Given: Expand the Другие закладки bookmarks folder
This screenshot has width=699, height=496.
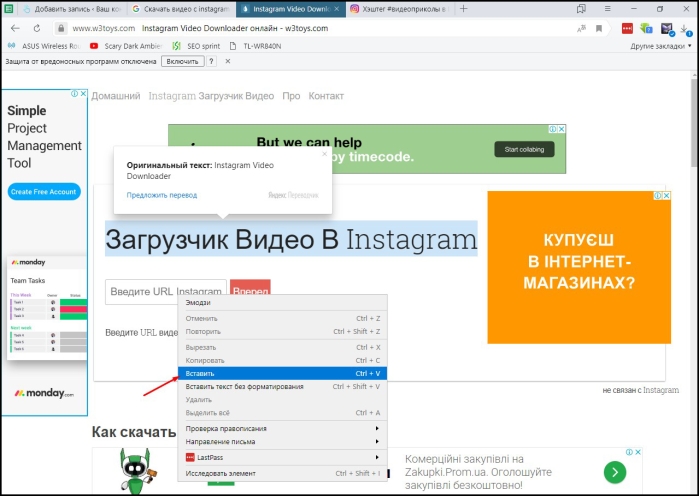Looking at the screenshot, I should 661,46.
